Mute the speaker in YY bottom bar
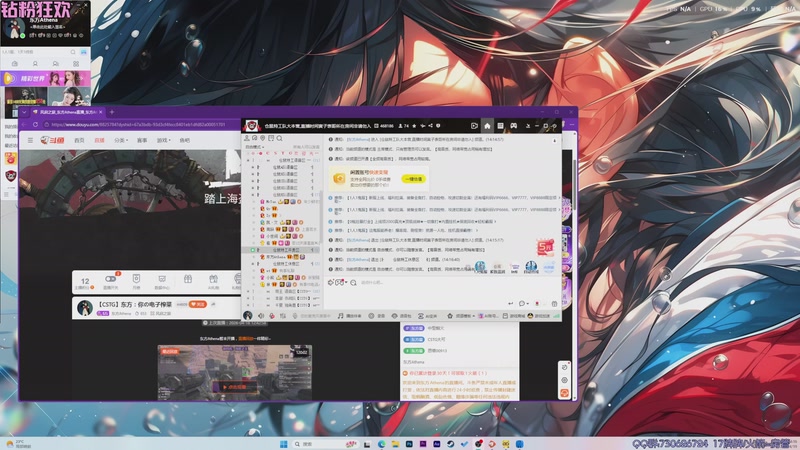The height and width of the screenshot is (450, 800). 261,316
